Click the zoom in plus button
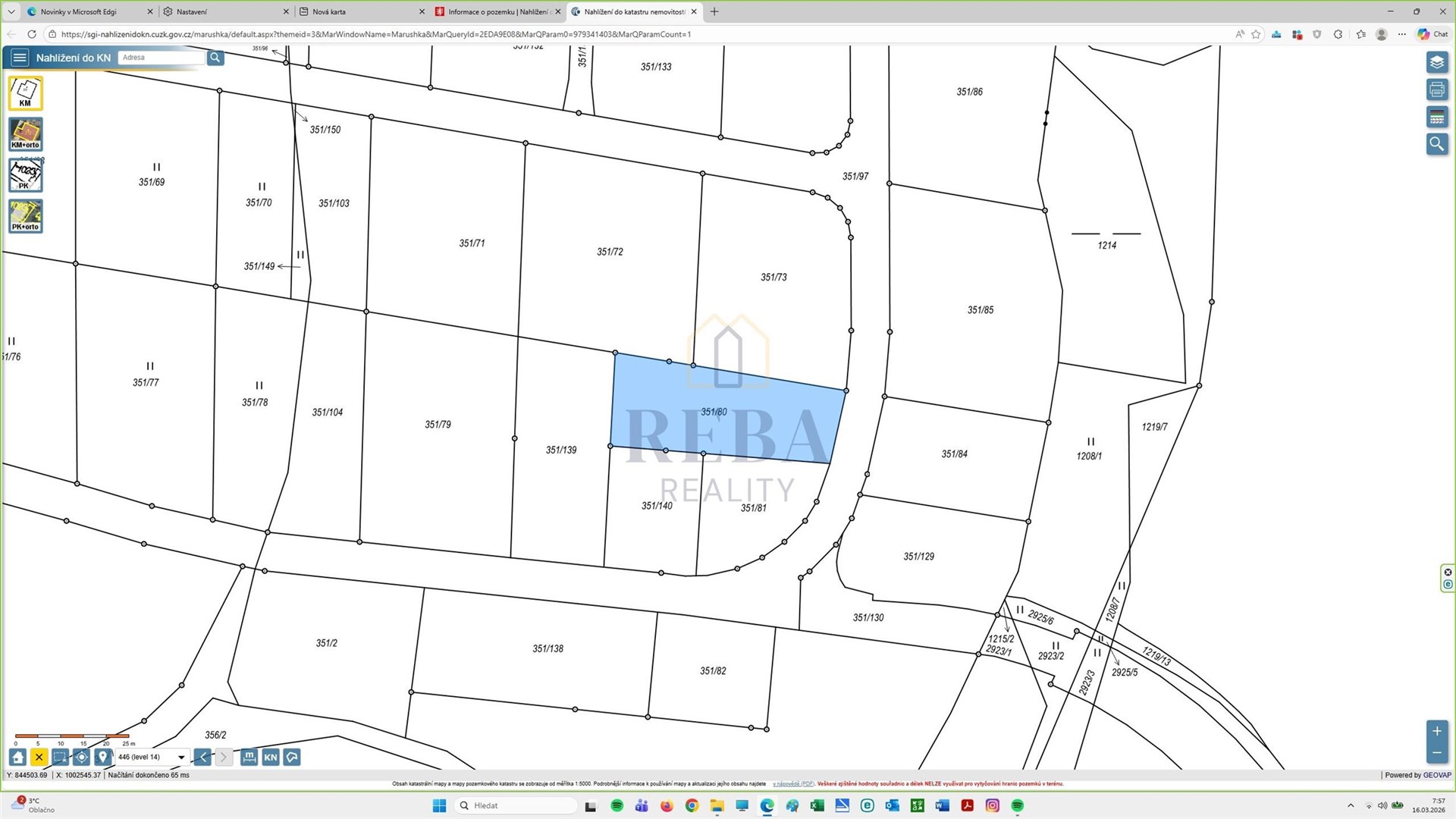 [1436, 731]
